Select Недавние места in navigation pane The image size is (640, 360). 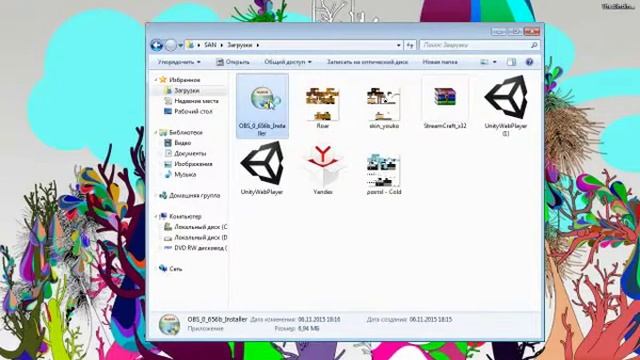pos(196,101)
